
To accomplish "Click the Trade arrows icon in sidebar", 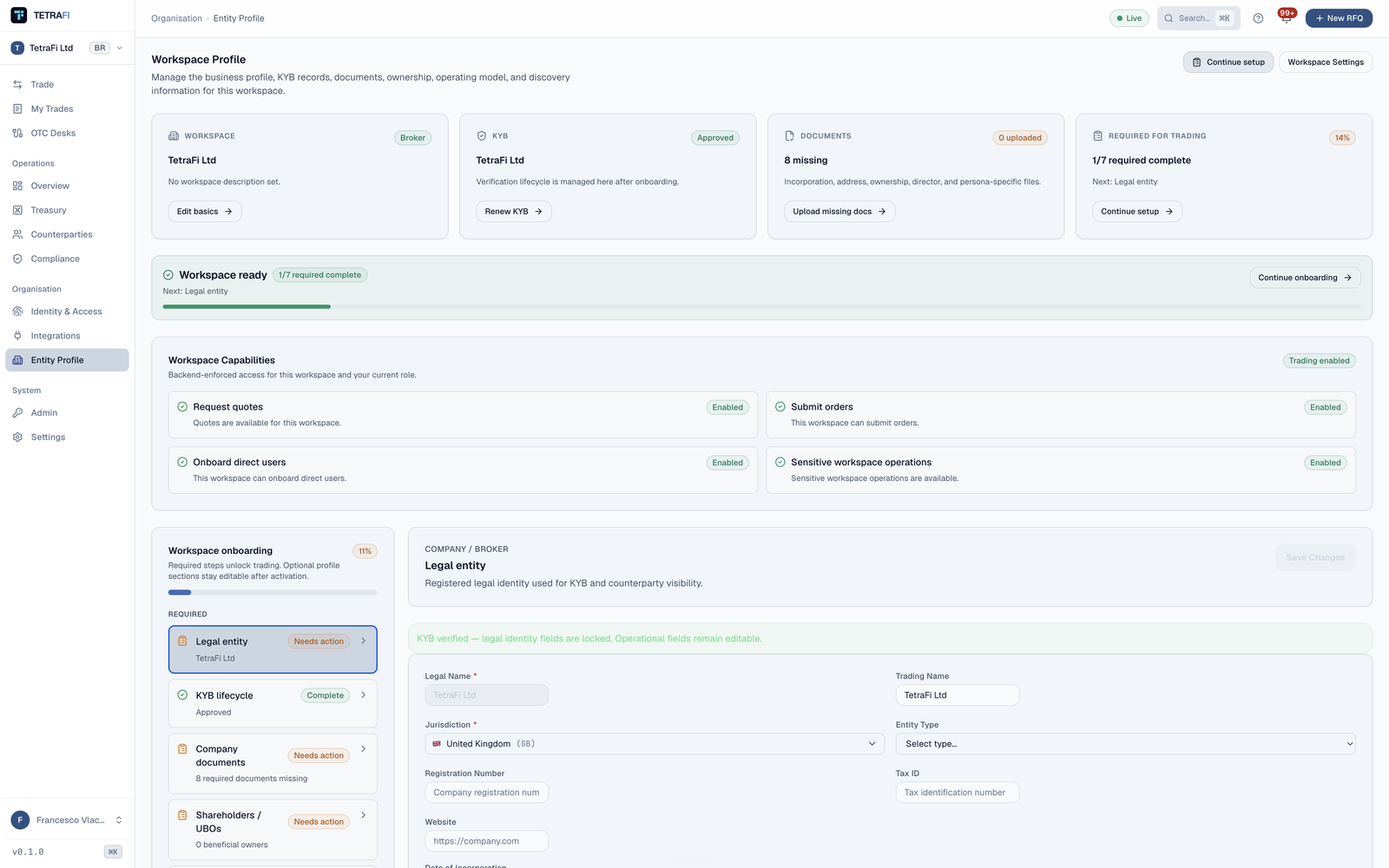I will pyautogui.click(x=17, y=84).
